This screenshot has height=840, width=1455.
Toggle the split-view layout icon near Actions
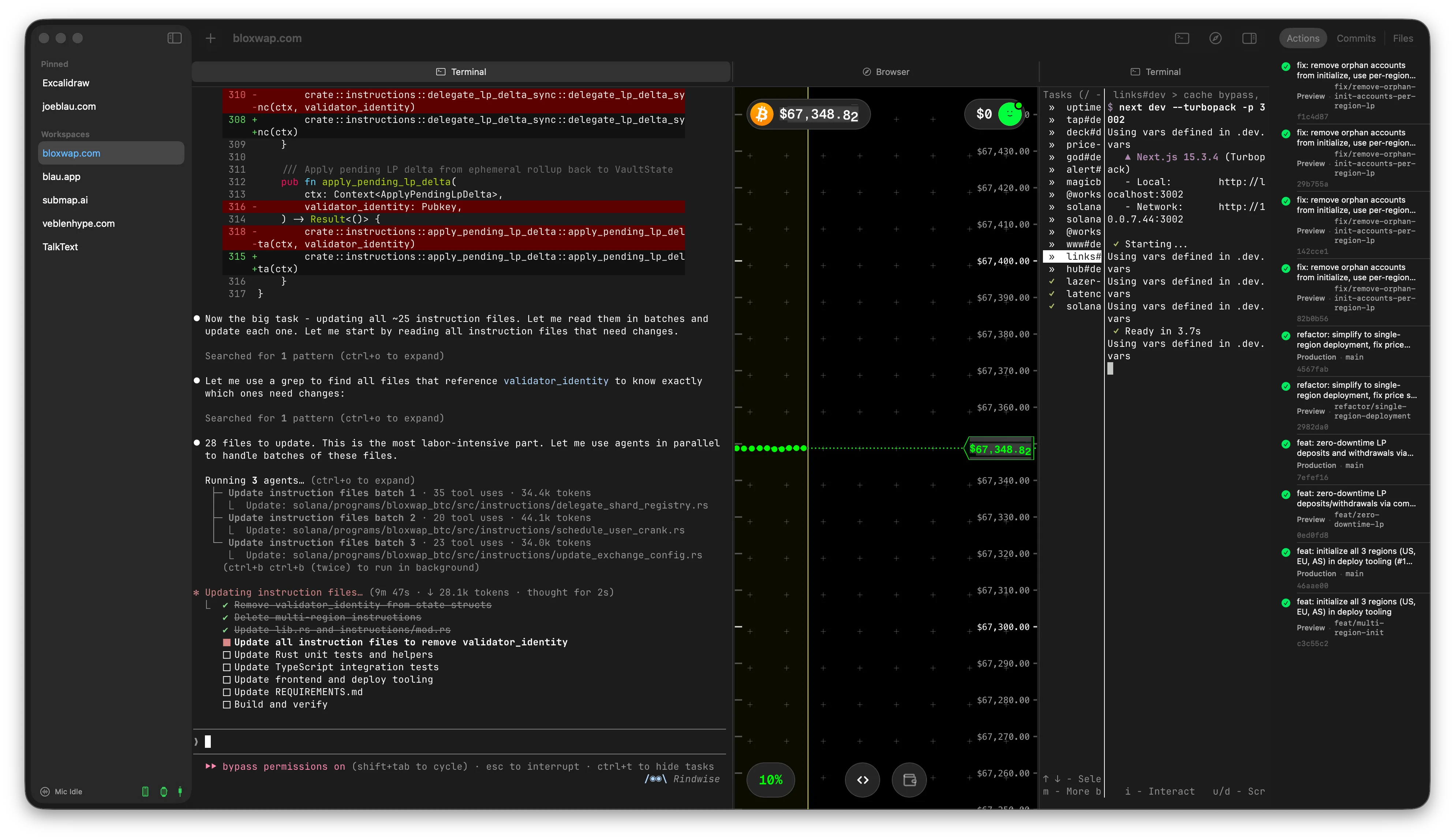pos(1250,38)
